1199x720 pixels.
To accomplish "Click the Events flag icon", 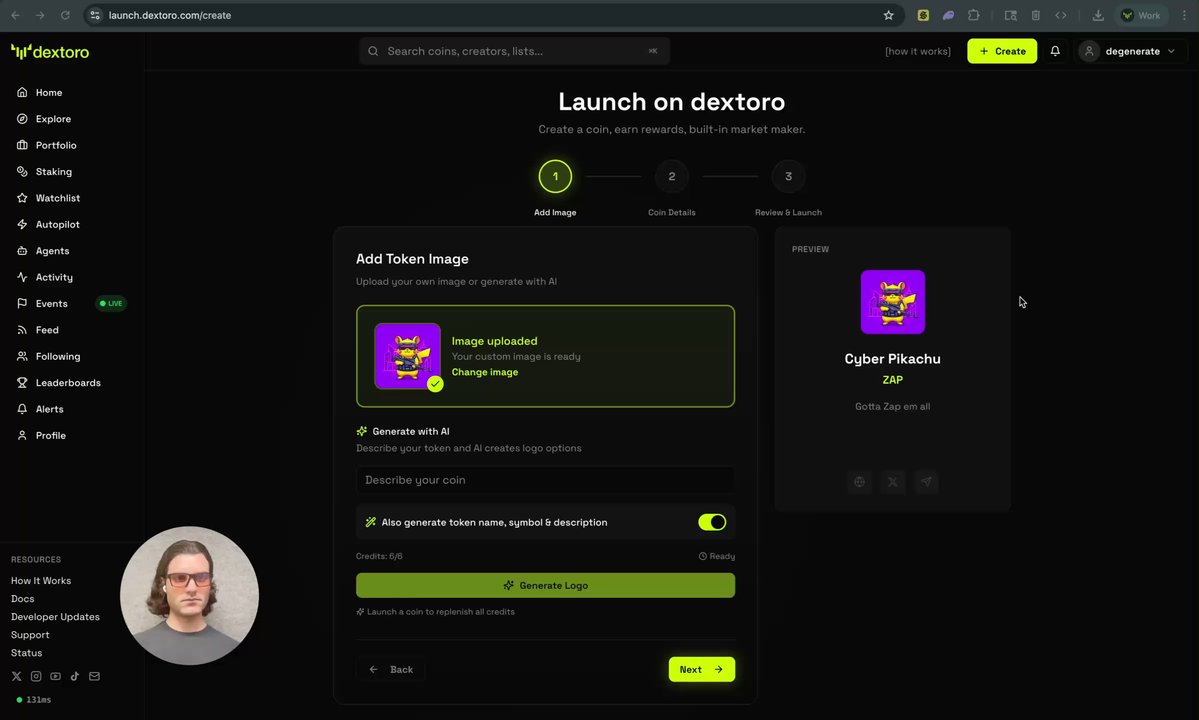I will click(x=22, y=303).
